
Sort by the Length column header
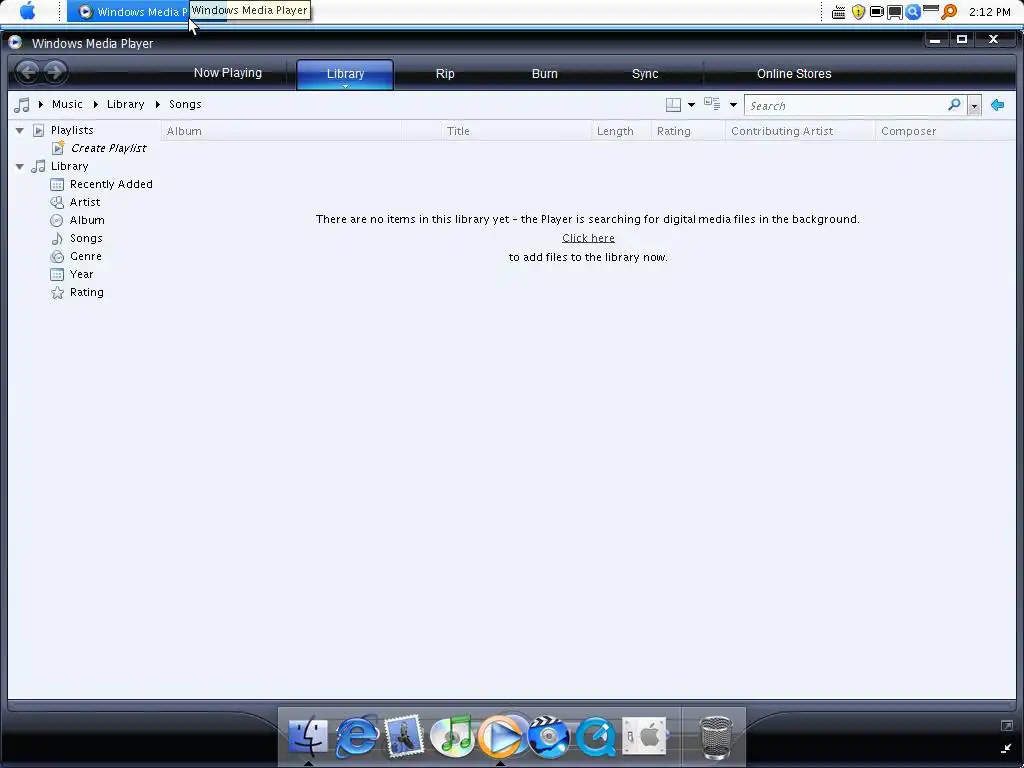coord(621,131)
